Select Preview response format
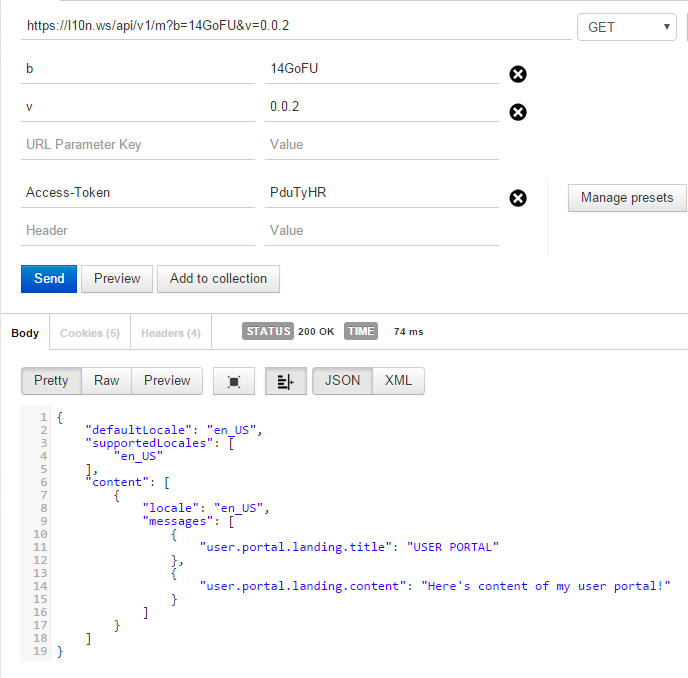 point(167,381)
